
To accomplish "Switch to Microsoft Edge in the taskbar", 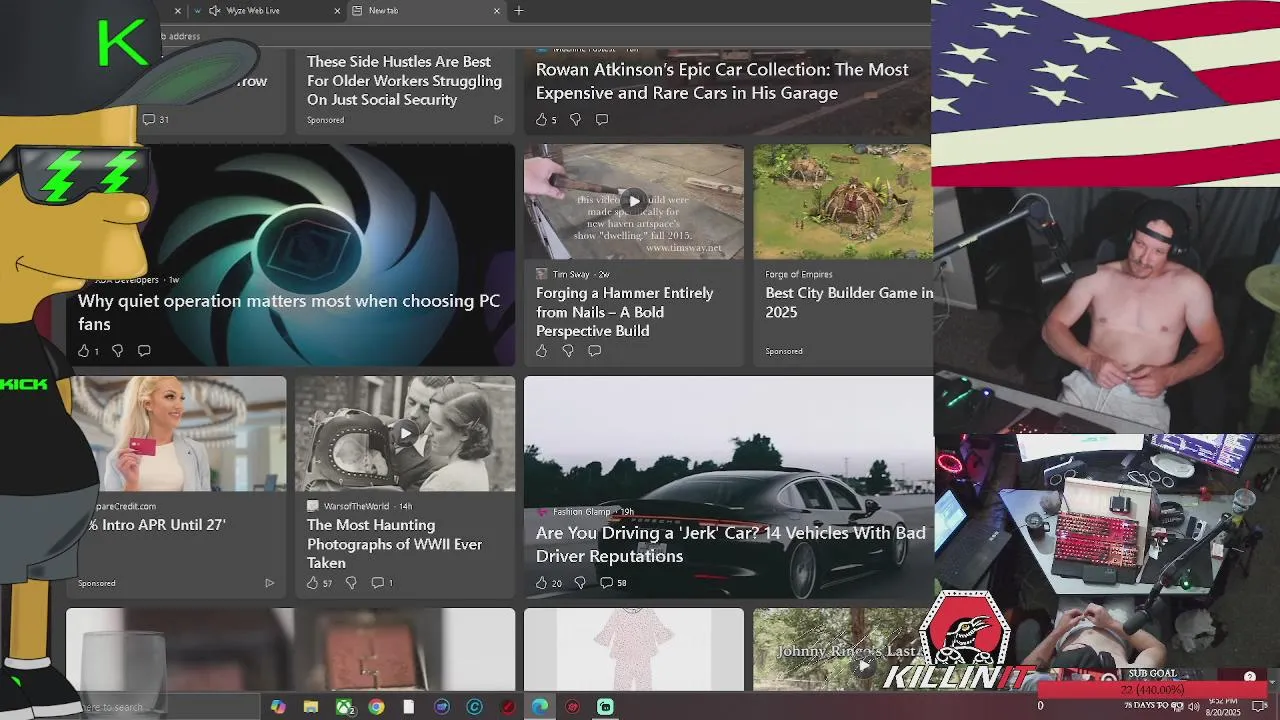I will click(540, 707).
